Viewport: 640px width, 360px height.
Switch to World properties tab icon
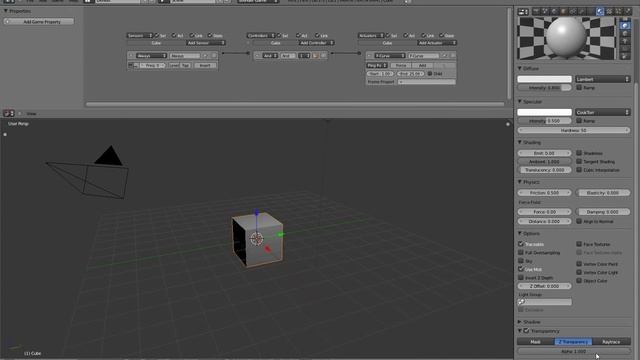tap(554, 11)
